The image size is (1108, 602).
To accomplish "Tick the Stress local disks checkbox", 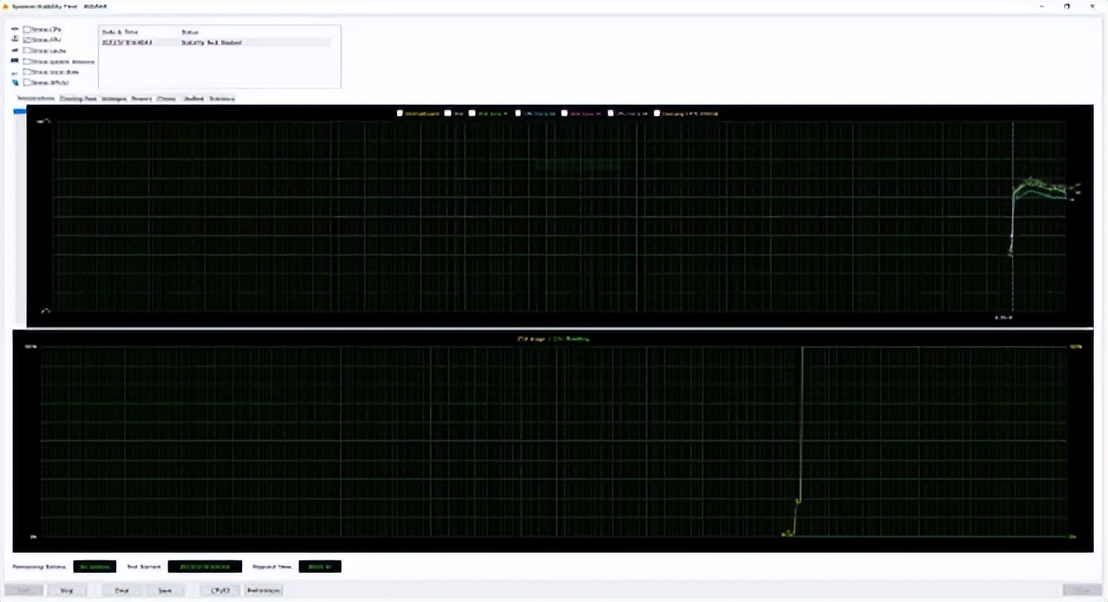I will [27, 72].
